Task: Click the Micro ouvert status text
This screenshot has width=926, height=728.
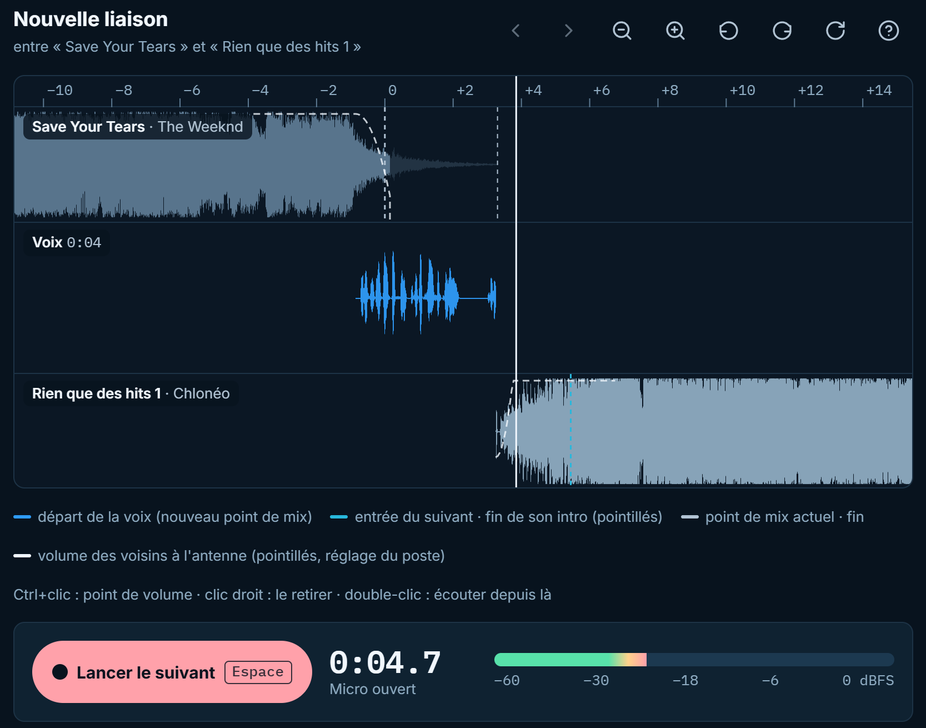Action: 373,689
